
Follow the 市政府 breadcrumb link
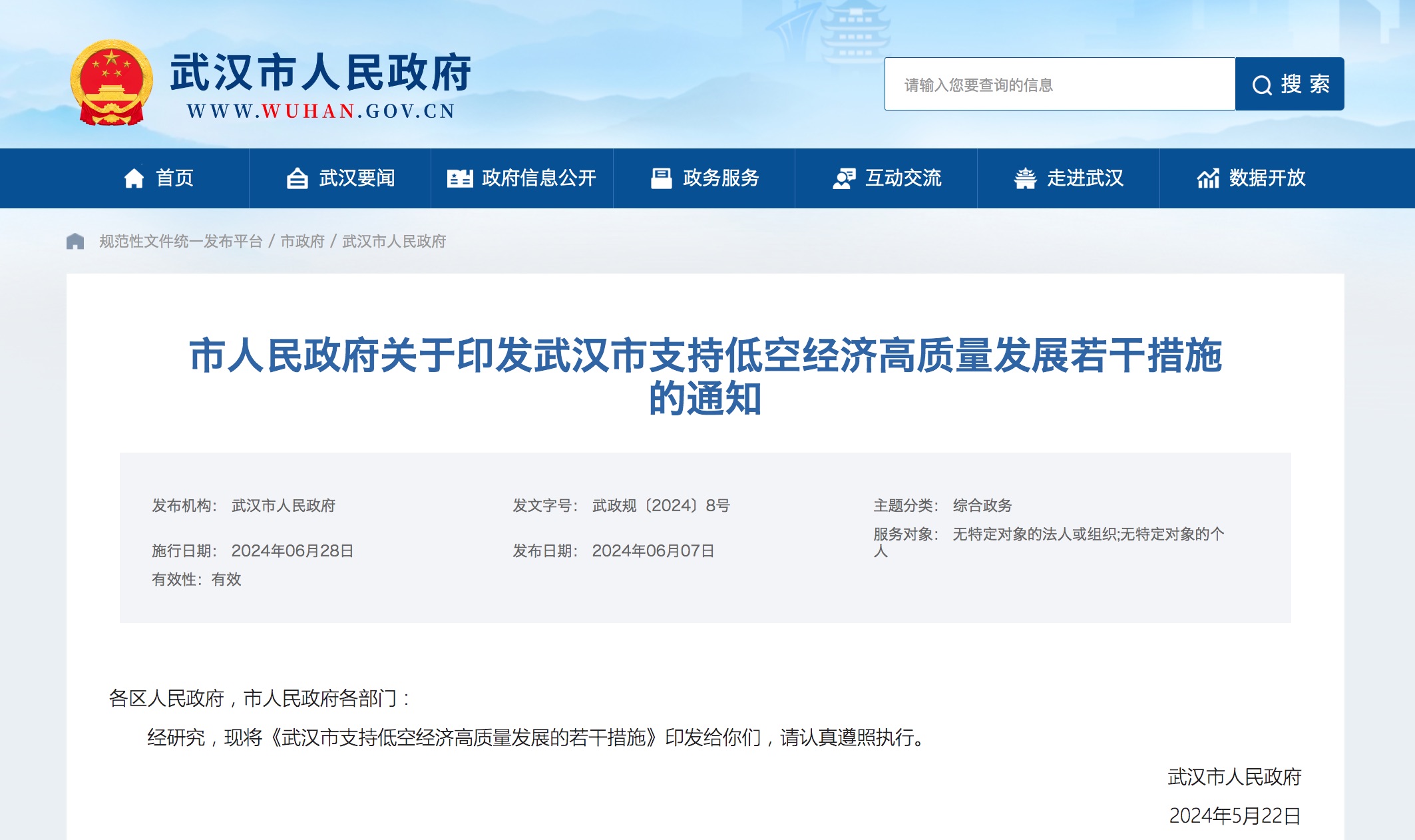pyautogui.click(x=303, y=242)
